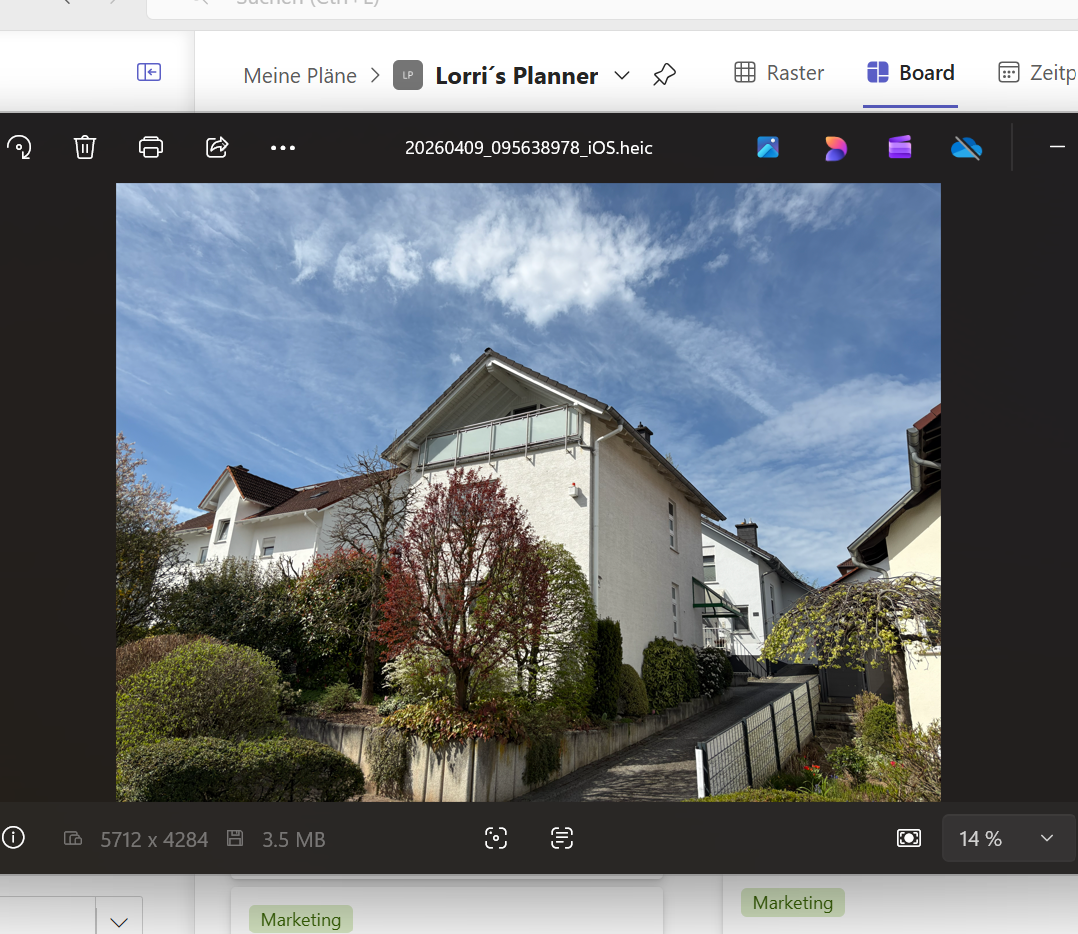Click file name 20260409_095638978_iOS.heic
This screenshot has width=1078, height=934.
coord(528,148)
